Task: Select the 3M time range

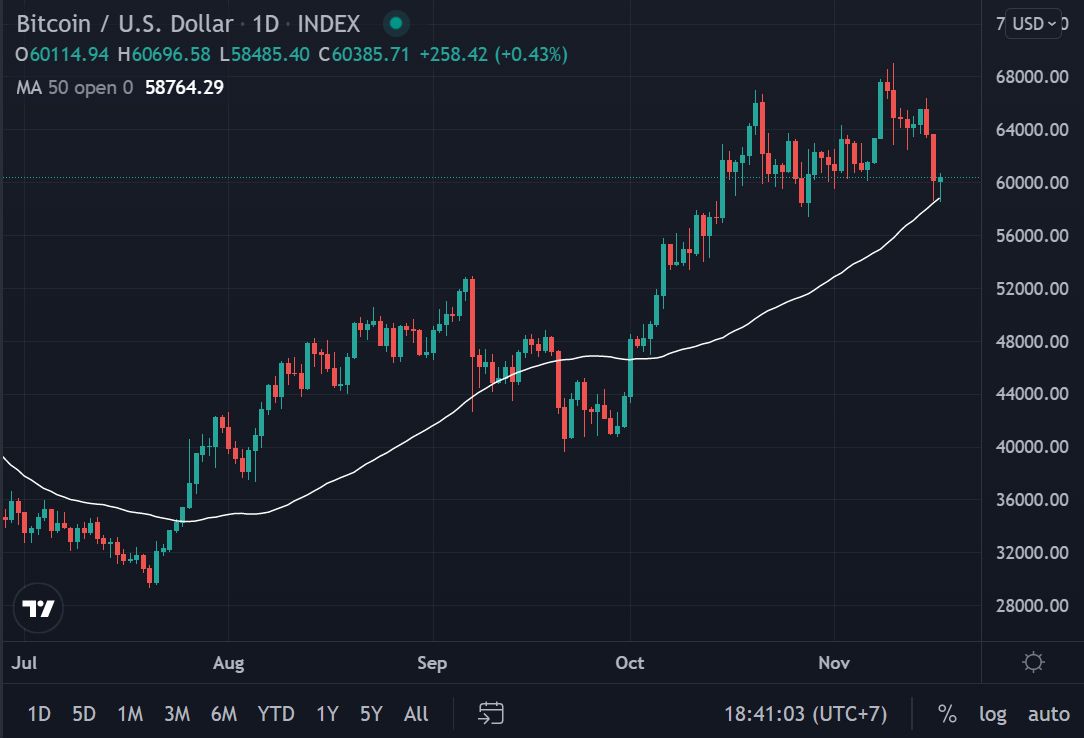Action: click(x=177, y=714)
